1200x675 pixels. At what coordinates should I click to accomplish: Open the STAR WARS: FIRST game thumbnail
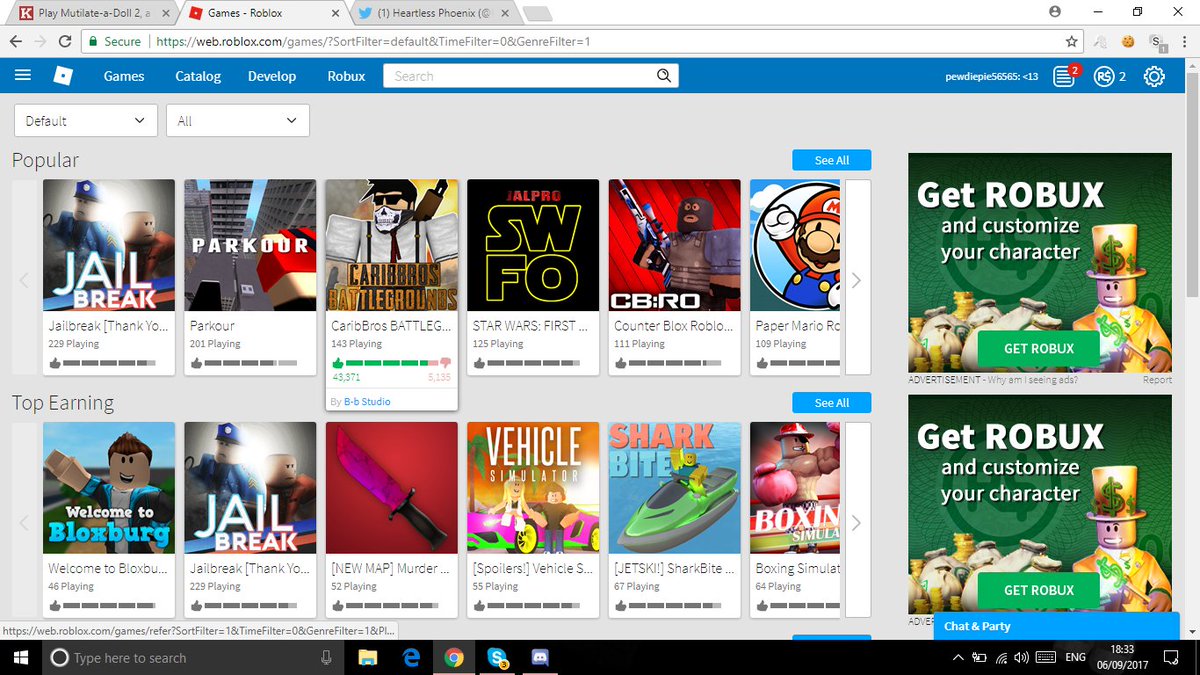click(534, 246)
